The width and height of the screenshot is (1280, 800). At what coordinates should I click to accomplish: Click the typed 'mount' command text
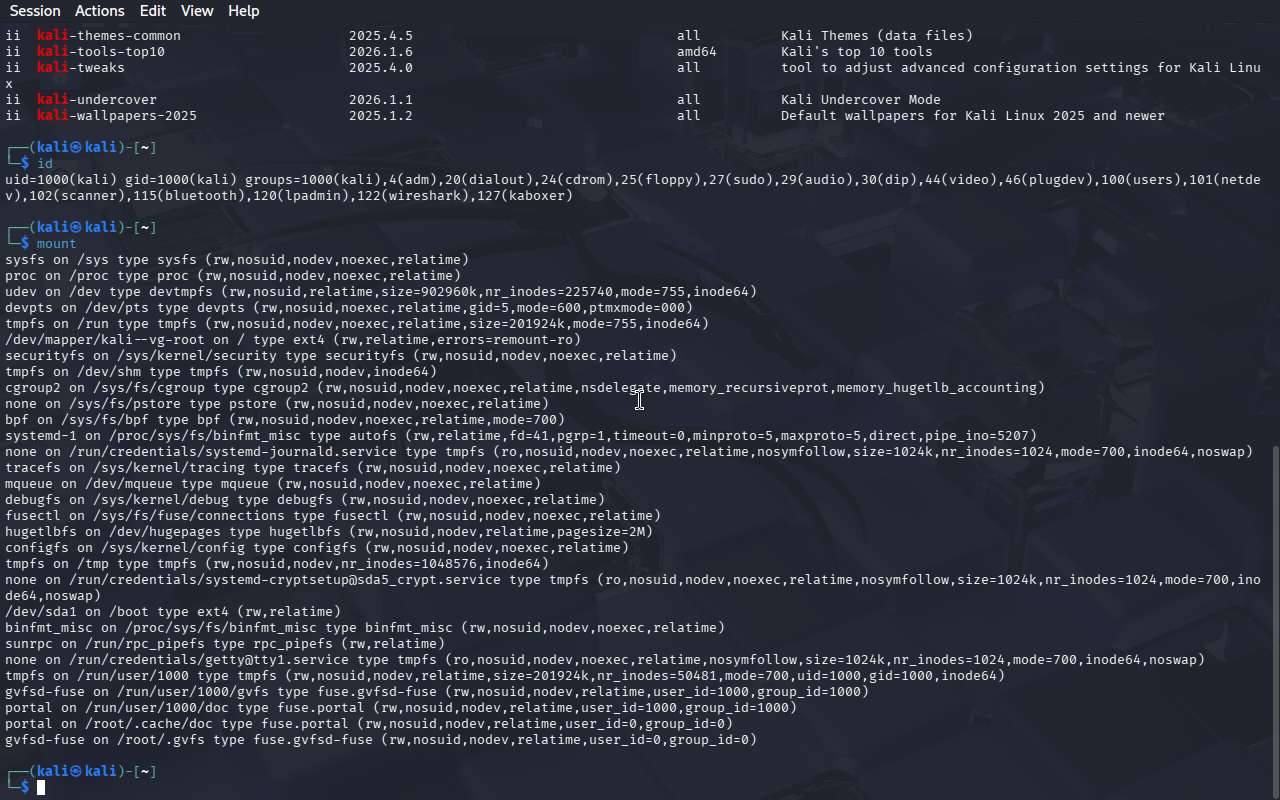[x=56, y=243]
